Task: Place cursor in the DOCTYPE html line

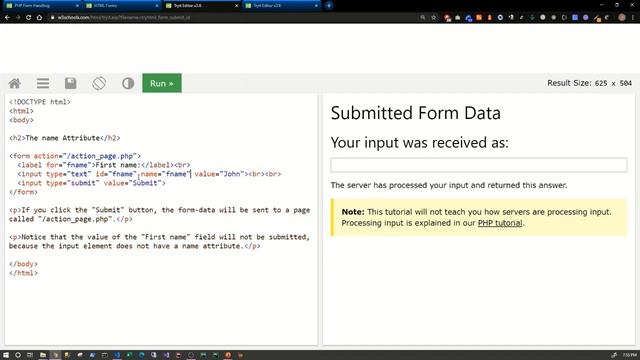Action: (x=40, y=102)
